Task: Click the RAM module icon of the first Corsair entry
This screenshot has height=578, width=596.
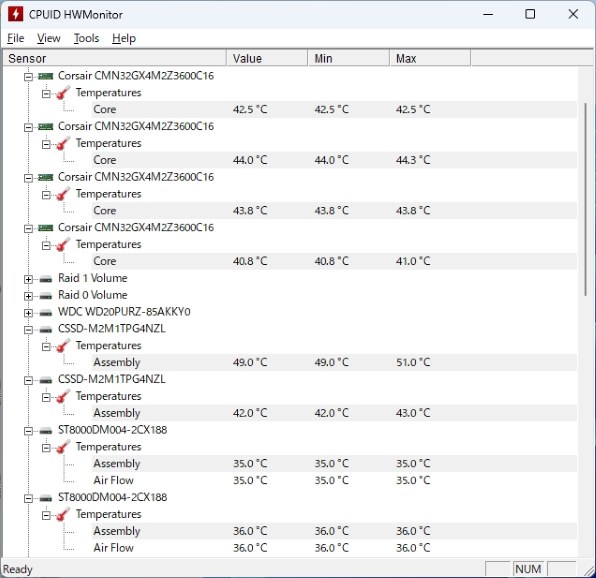Action: pyautogui.click(x=46, y=76)
